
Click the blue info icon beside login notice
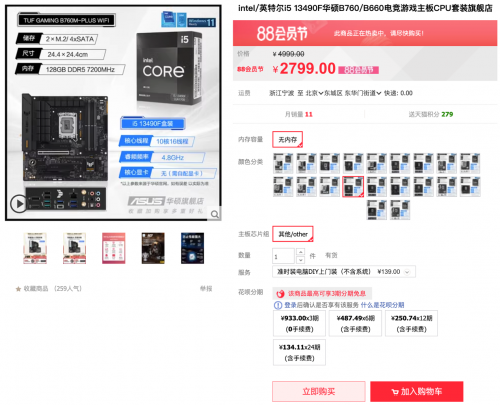pyautogui.click(x=278, y=305)
